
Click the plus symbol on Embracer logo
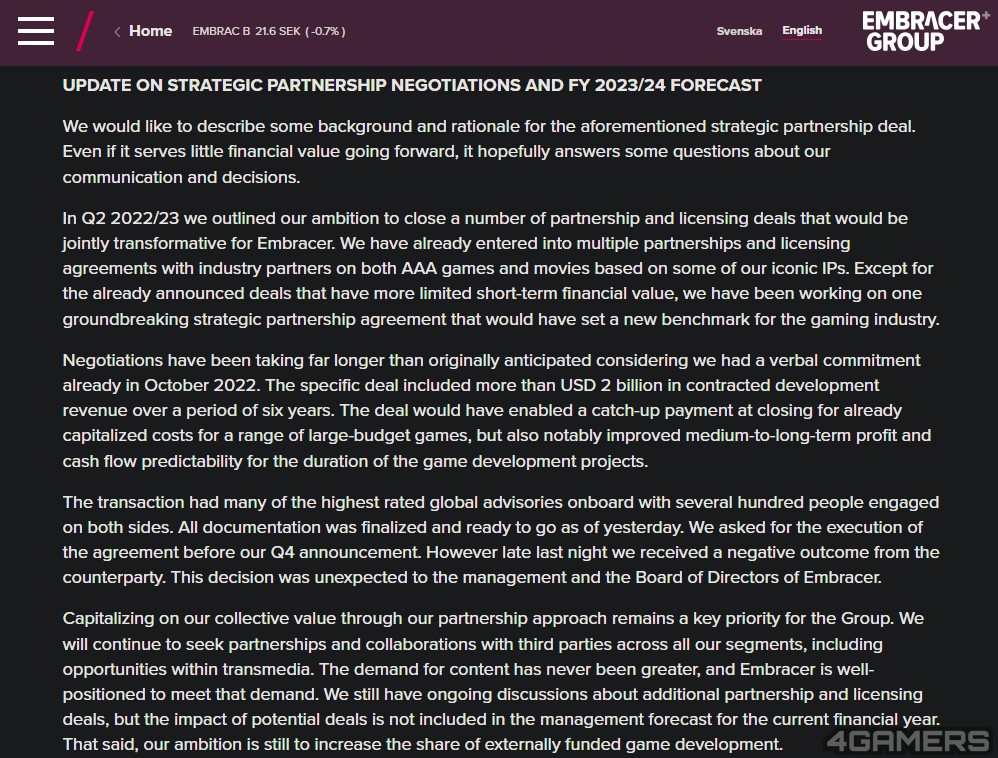click(985, 15)
